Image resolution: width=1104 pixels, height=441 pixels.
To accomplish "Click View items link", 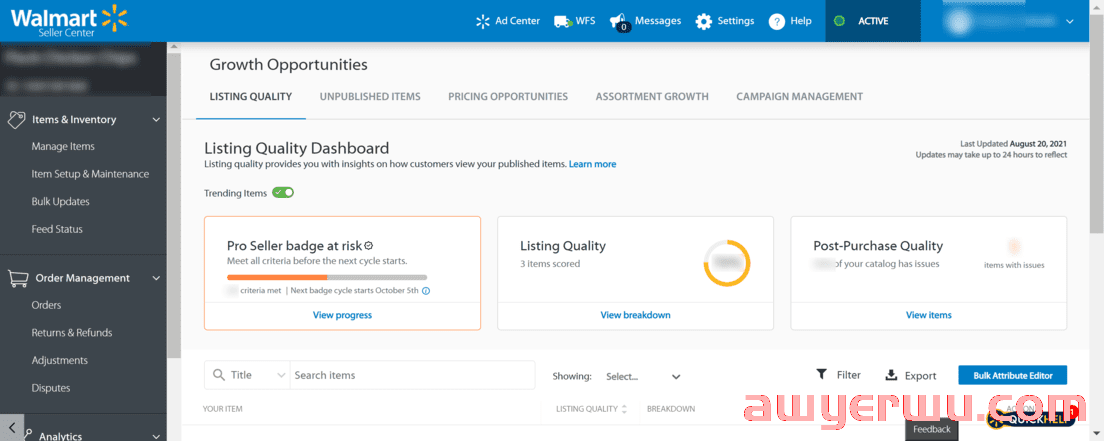I will tap(929, 315).
